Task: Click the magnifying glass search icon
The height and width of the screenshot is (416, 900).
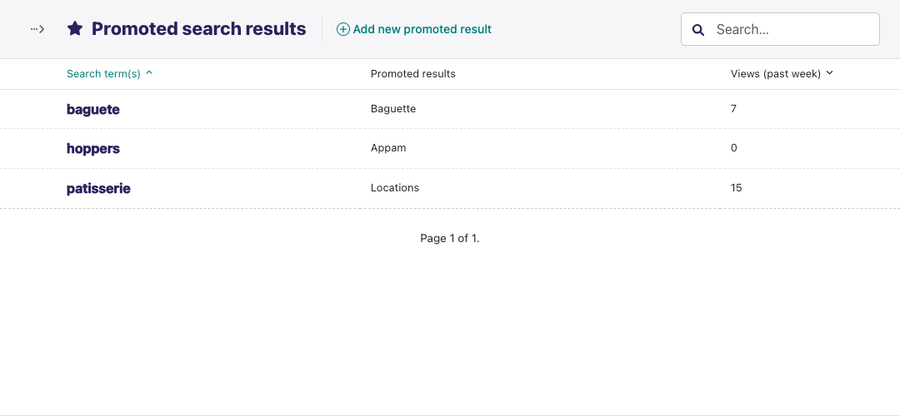Action: 698,30
